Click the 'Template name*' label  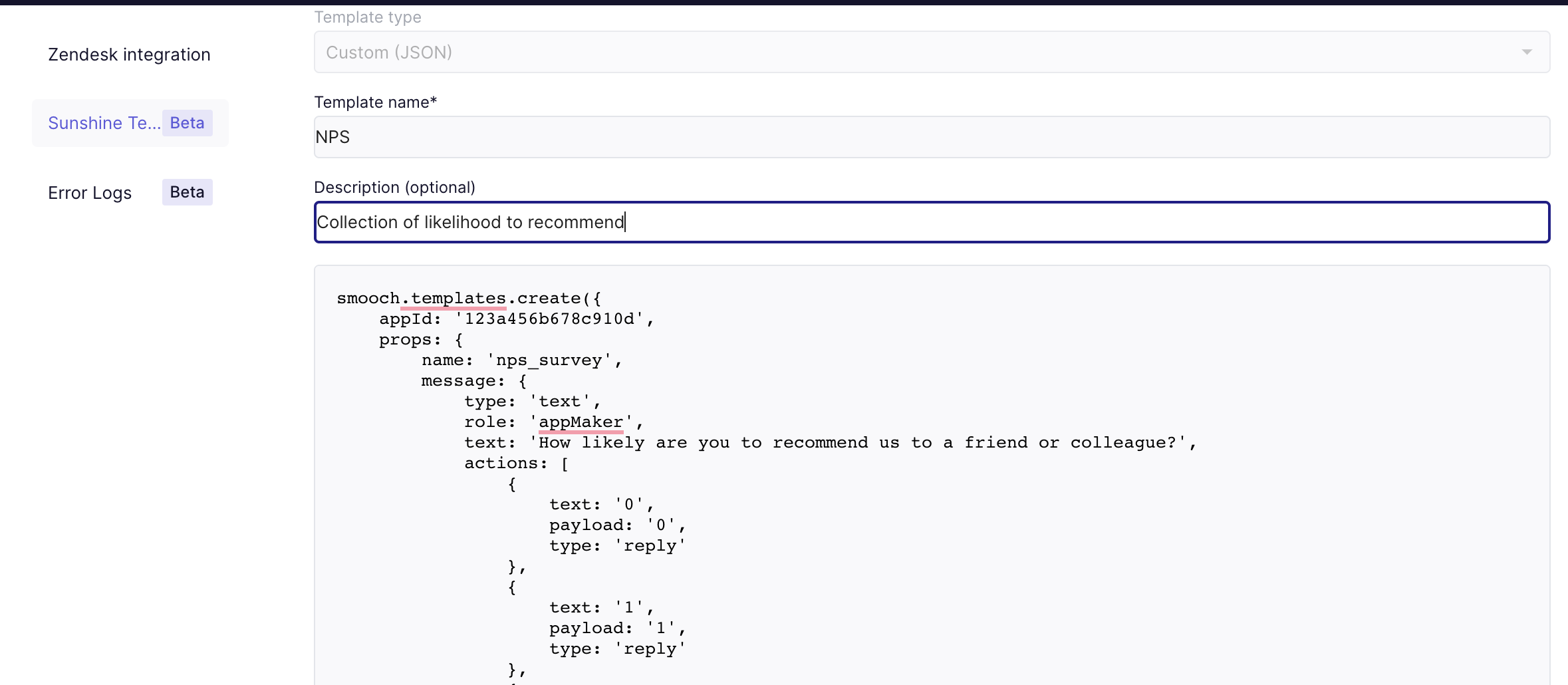(375, 102)
